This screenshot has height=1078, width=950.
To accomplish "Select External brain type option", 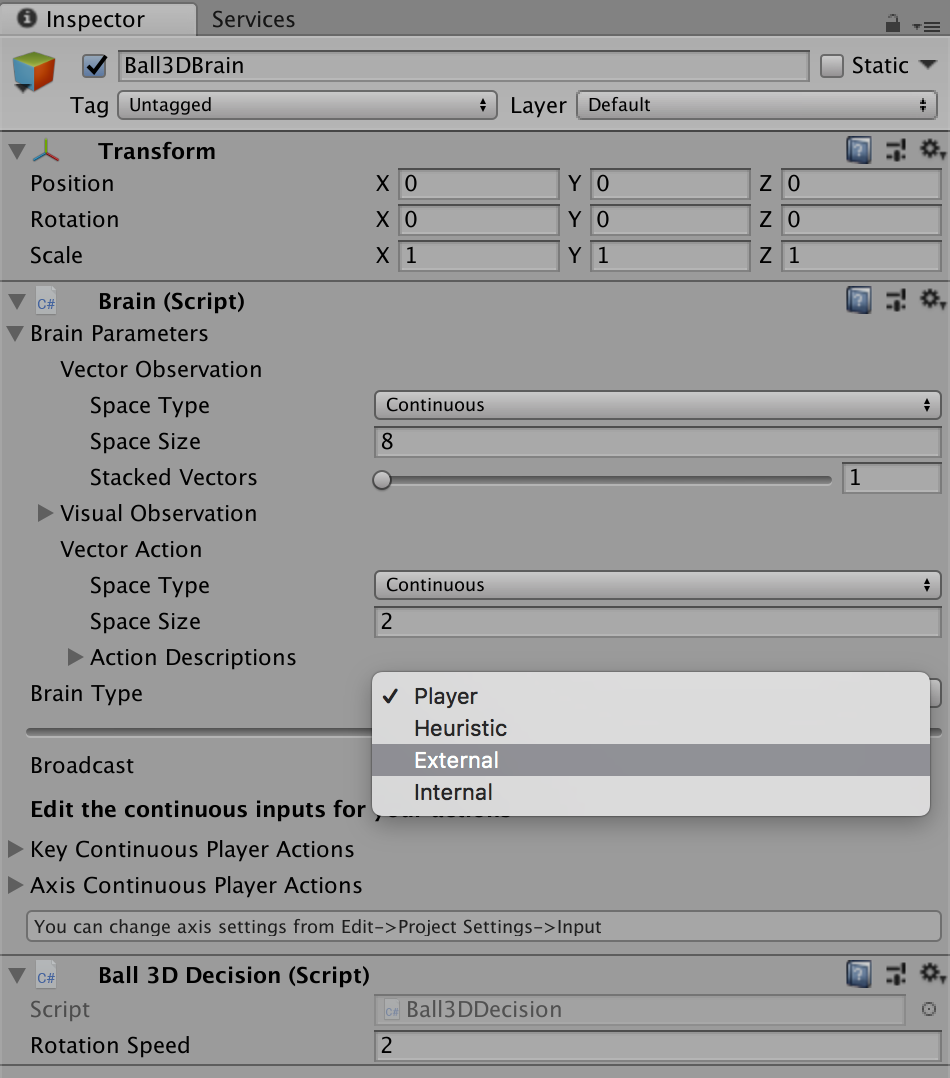I will pyautogui.click(x=456, y=760).
